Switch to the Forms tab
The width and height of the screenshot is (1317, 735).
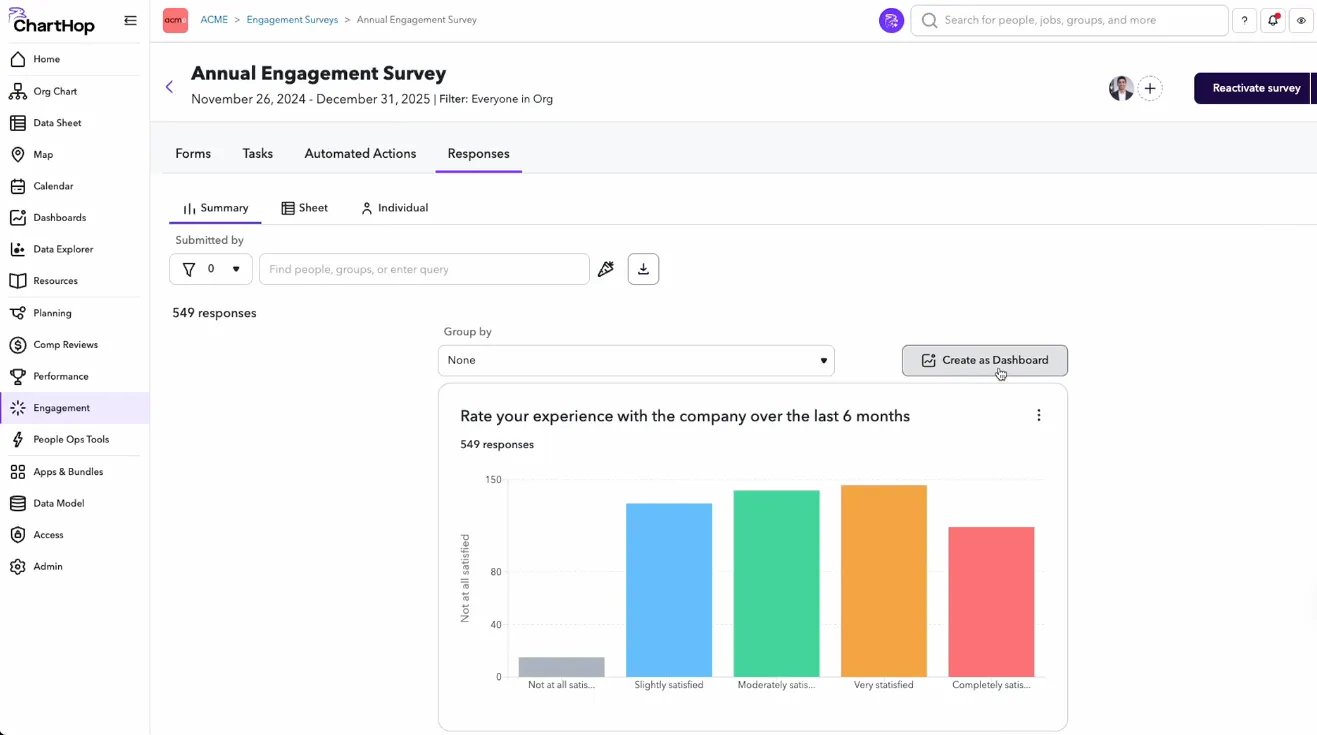tap(193, 153)
